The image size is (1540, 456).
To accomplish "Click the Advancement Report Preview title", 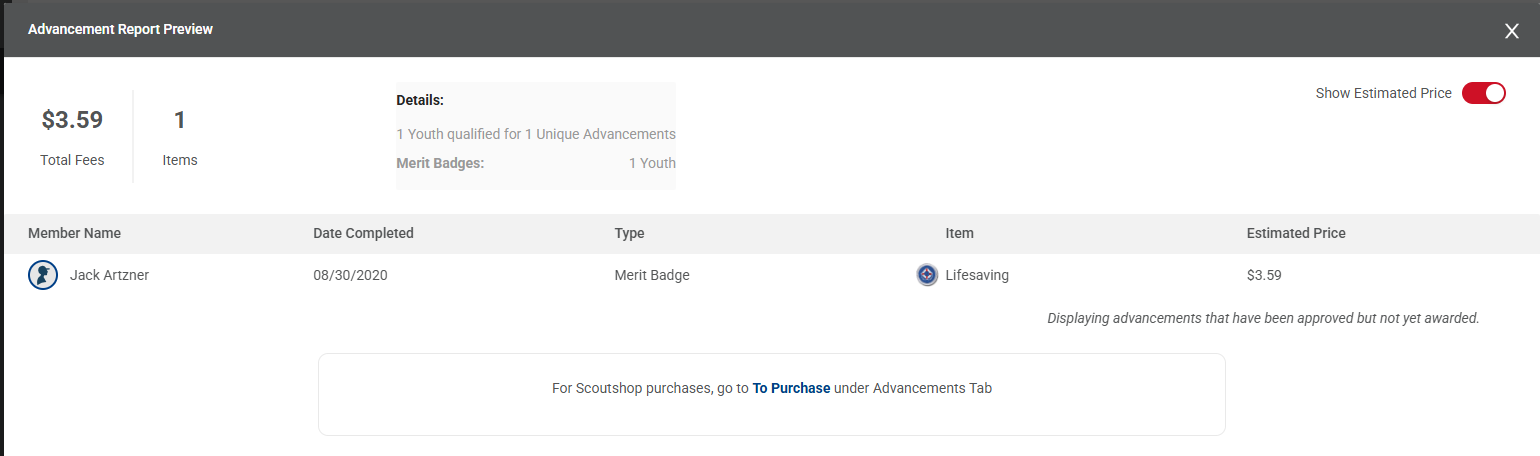I will [x=120, y=29].
